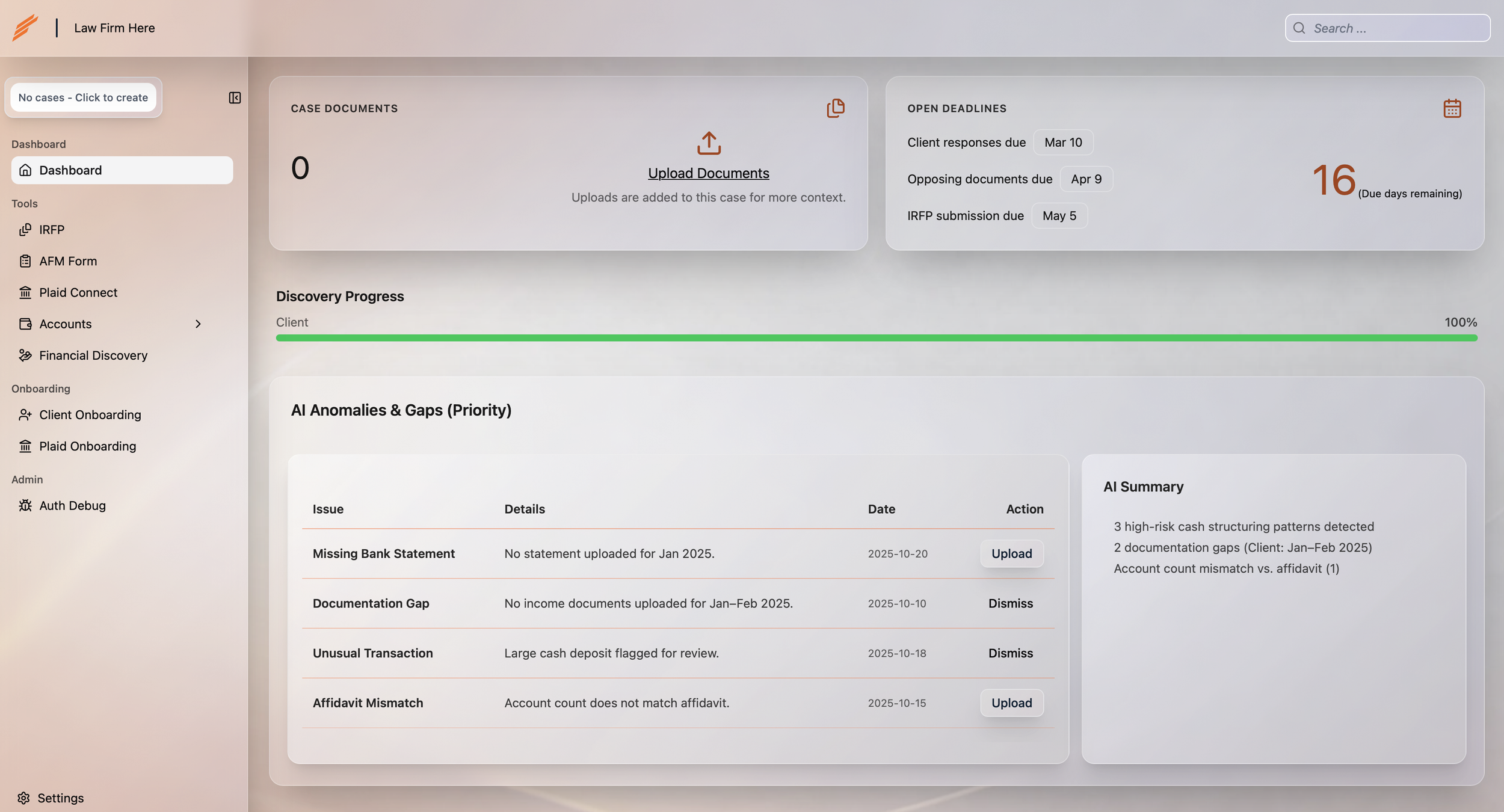Open the No cases case selector
1504x812 pixels.
pos(83,97)
